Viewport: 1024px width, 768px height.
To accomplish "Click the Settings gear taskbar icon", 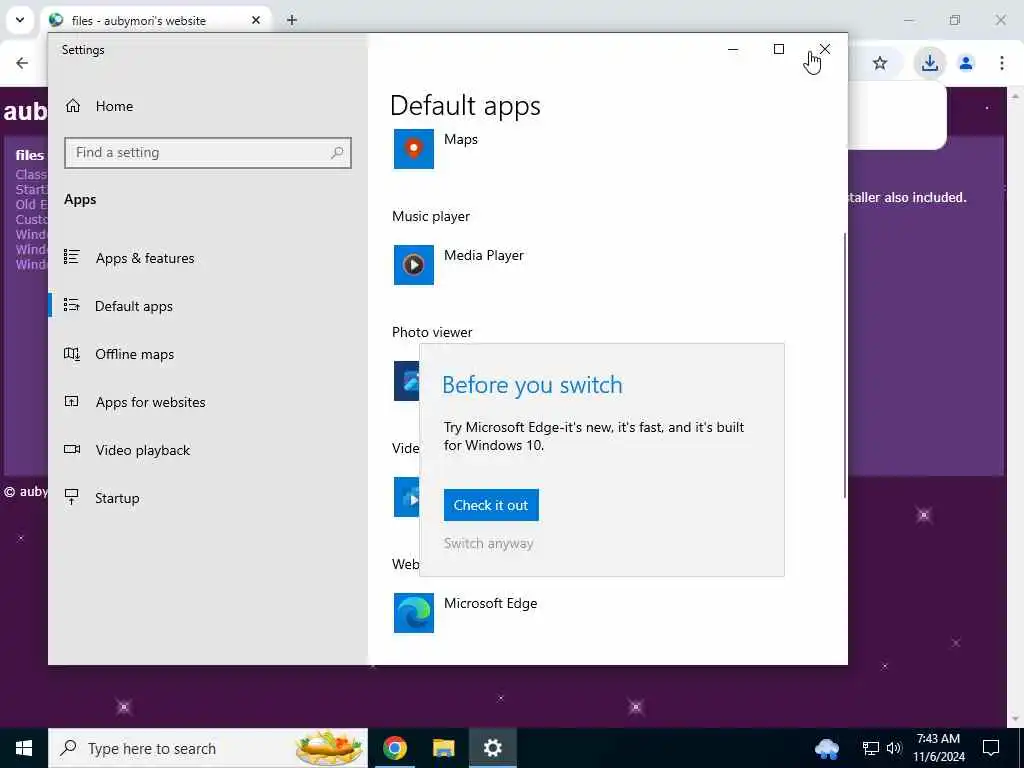I will pyautogui.click(x=492, y=748).
